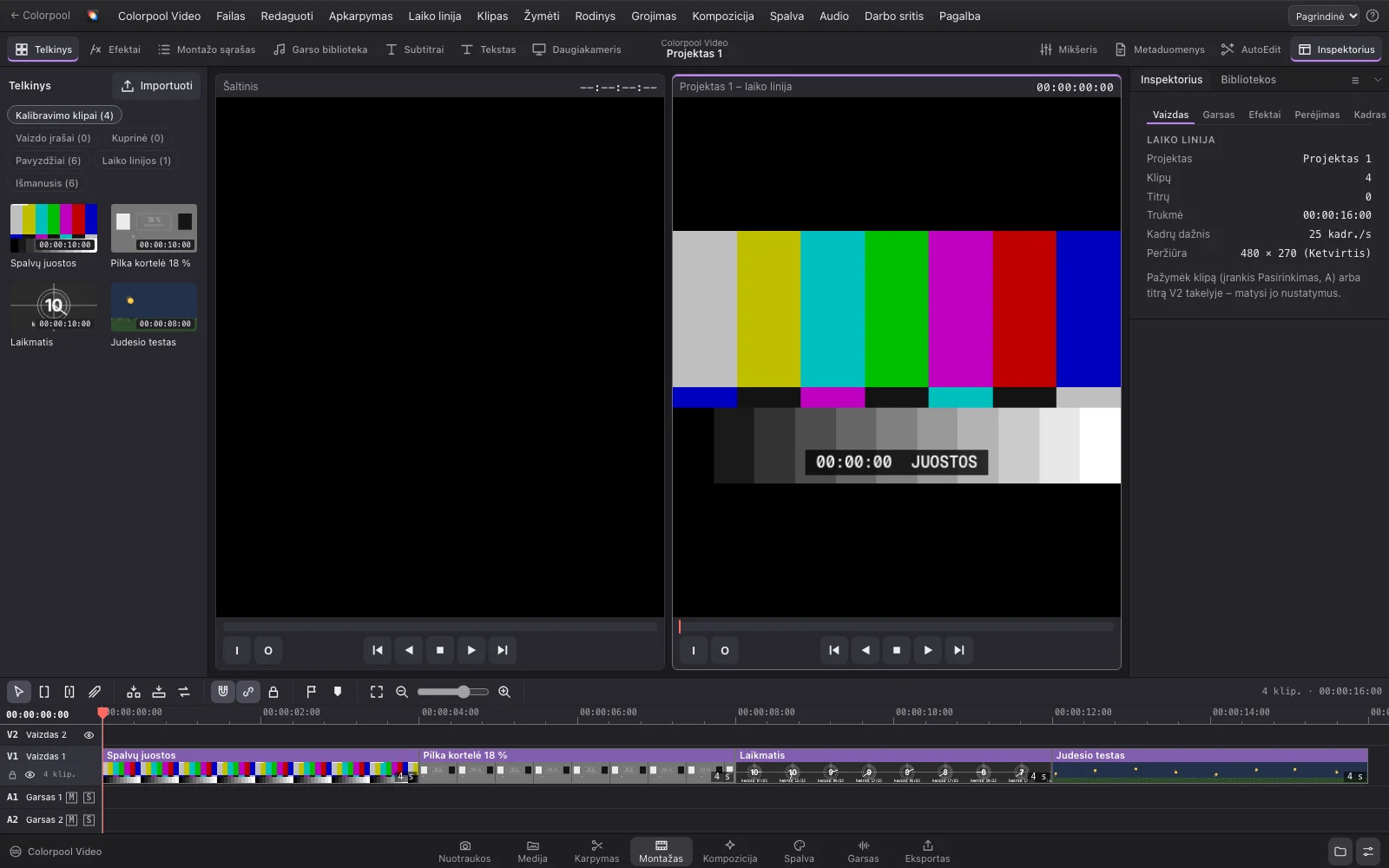Activate the blade pencil tool in timeline toolbar
1389x868 pixels.
tap(95, 692)
